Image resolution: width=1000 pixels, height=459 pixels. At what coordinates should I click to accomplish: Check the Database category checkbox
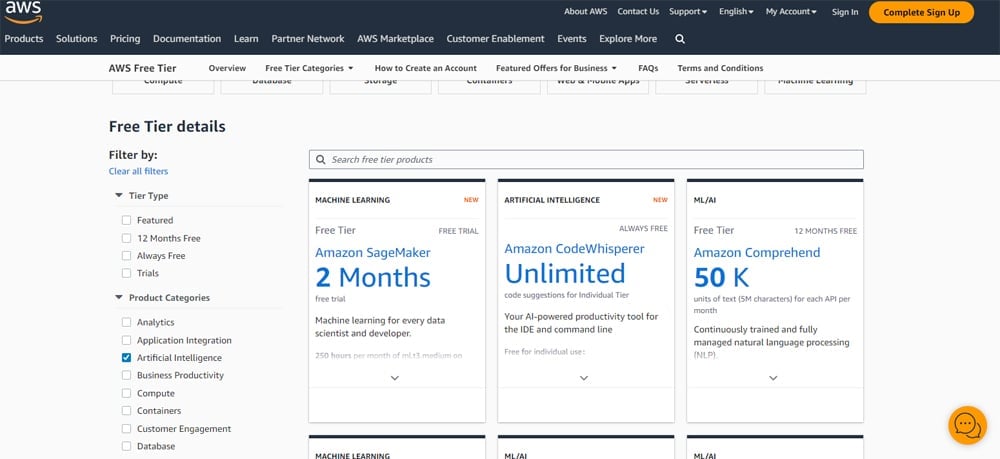[126, 446]
